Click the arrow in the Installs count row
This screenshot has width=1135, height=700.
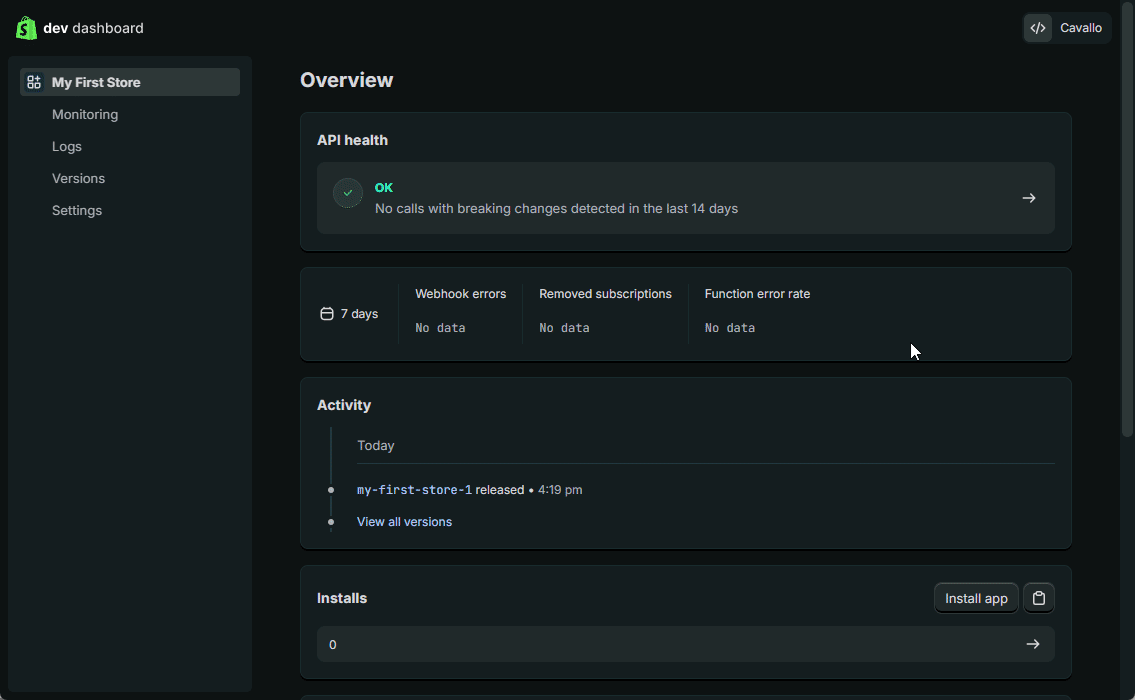coord(1032,644)
